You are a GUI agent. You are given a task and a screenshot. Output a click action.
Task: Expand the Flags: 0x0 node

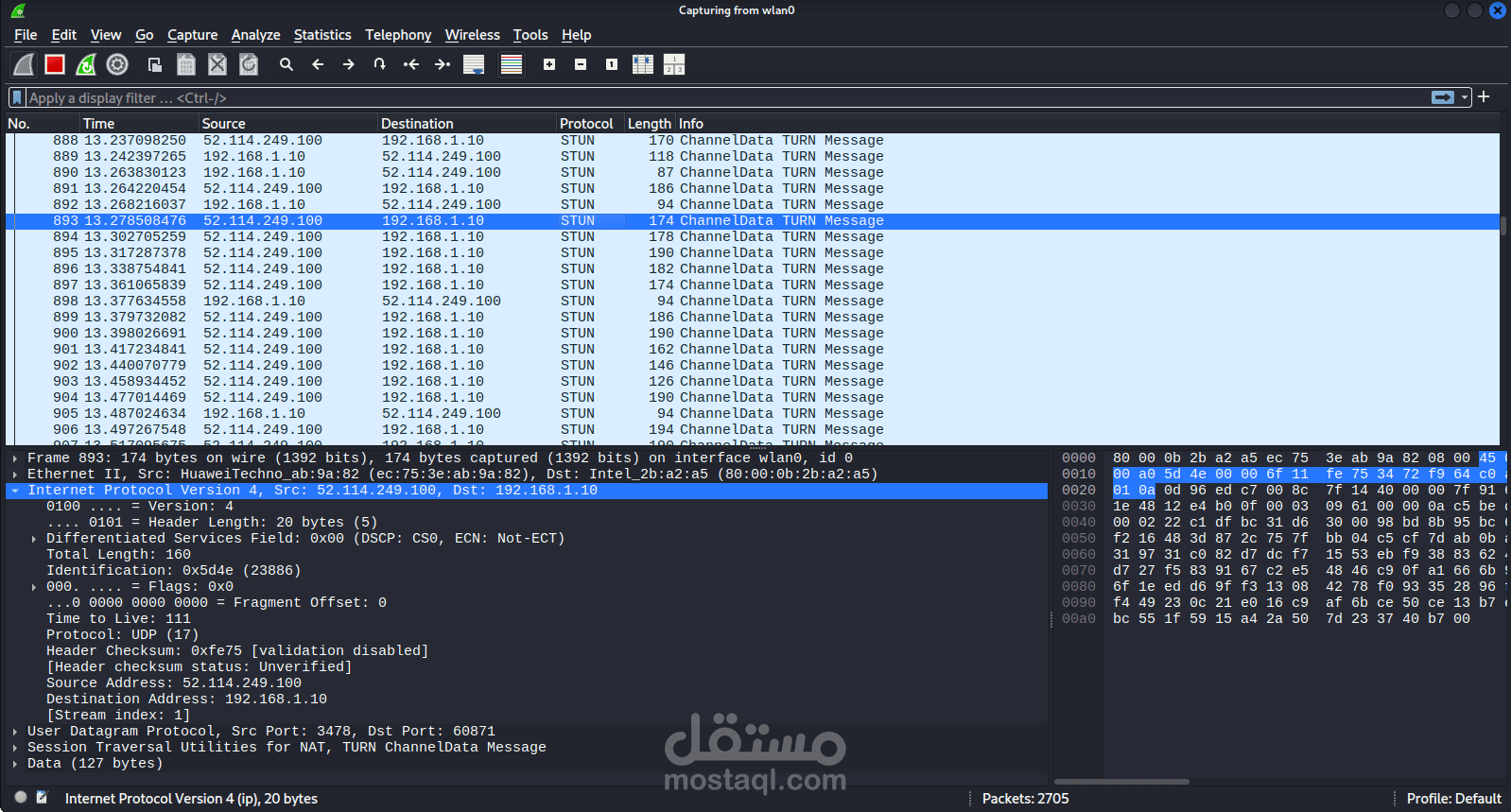[x=34, y=587]
